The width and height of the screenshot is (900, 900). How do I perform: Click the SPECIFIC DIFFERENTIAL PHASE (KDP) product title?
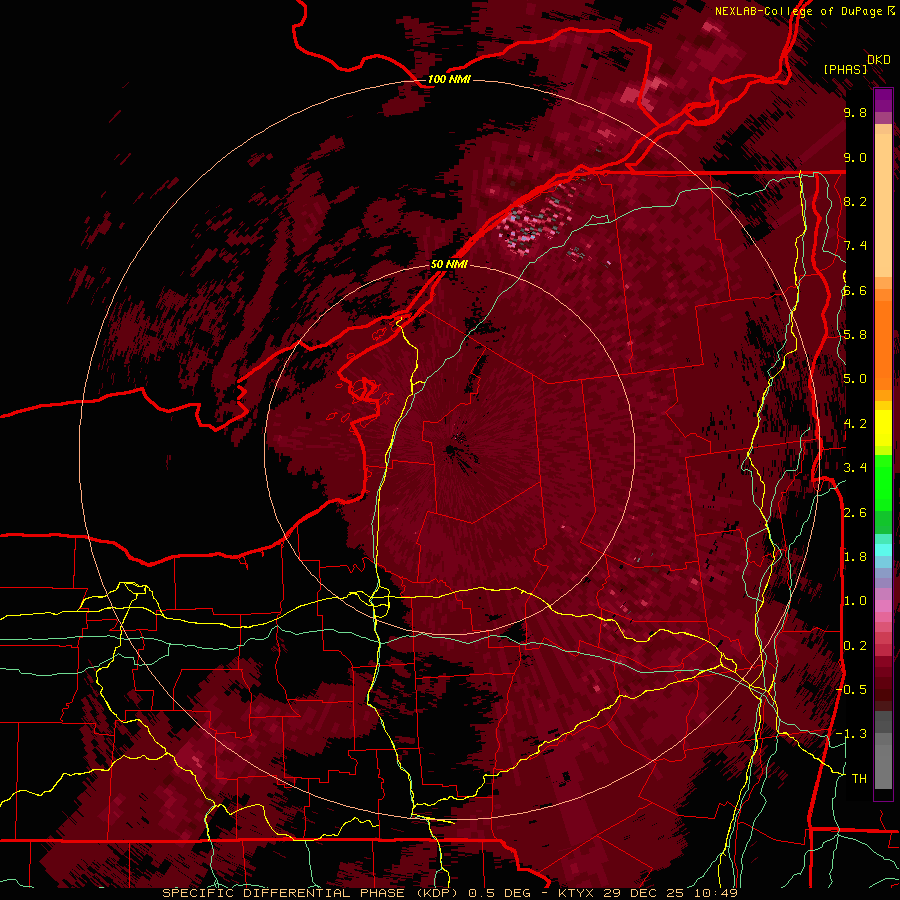click(x=310, y=893)
